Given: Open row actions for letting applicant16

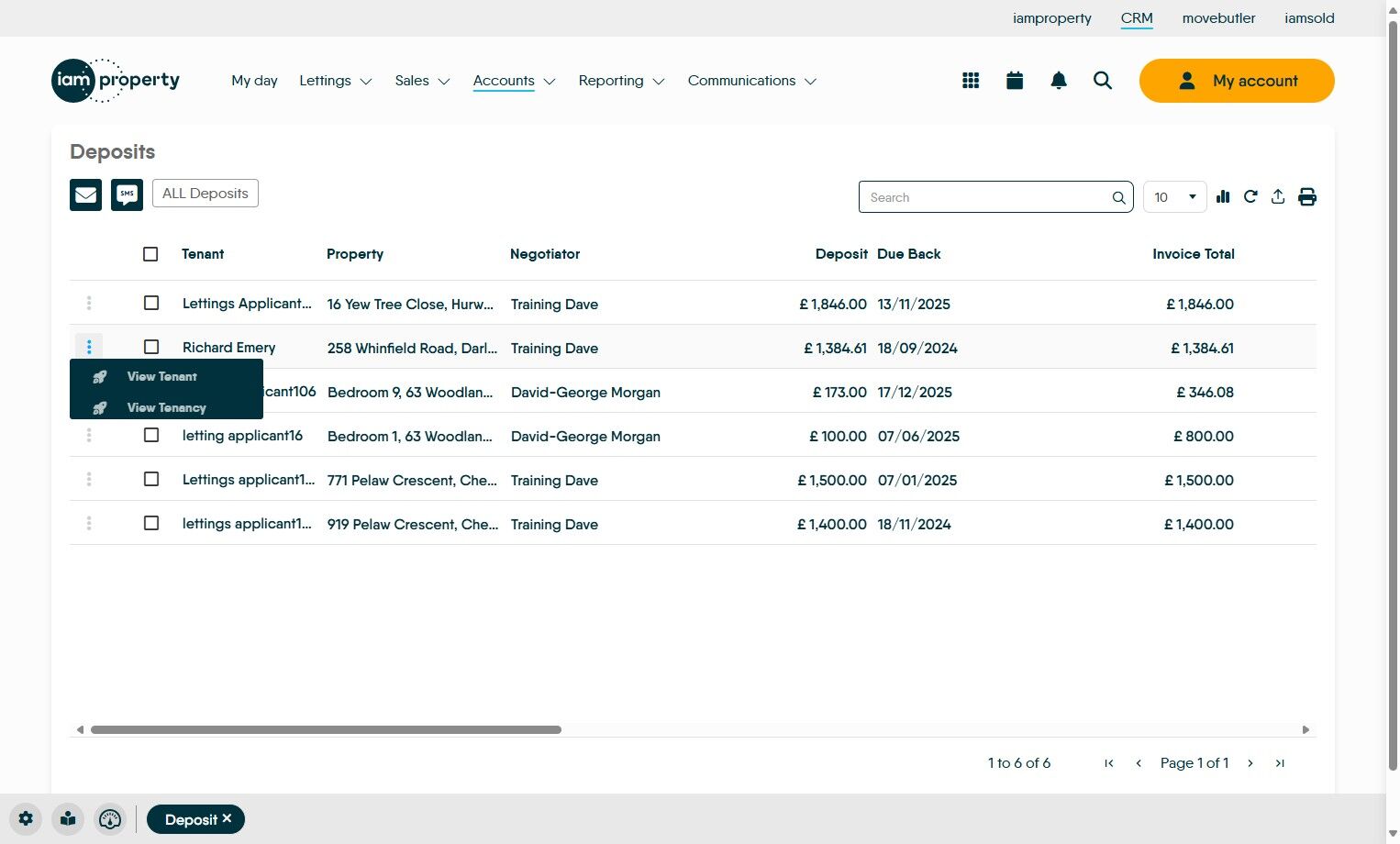Looking at the screenshot, I should tap(89, 435).
